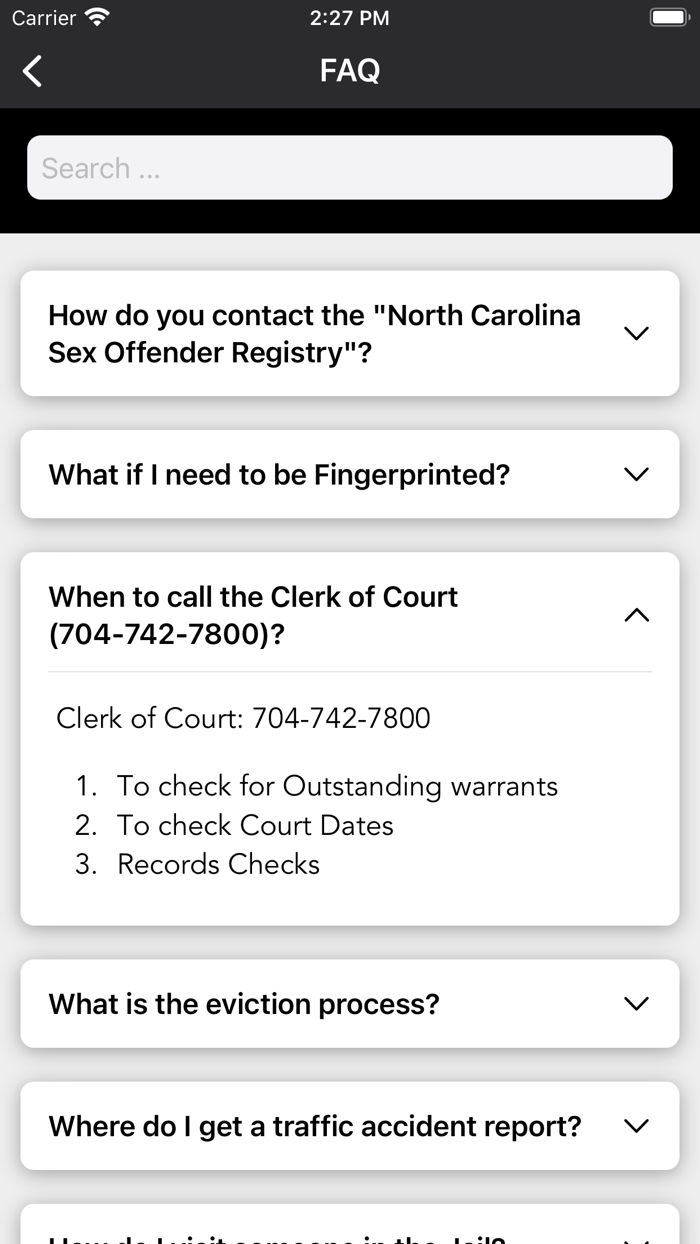Collapse the Clerk of Court answer

click(636, 614)
